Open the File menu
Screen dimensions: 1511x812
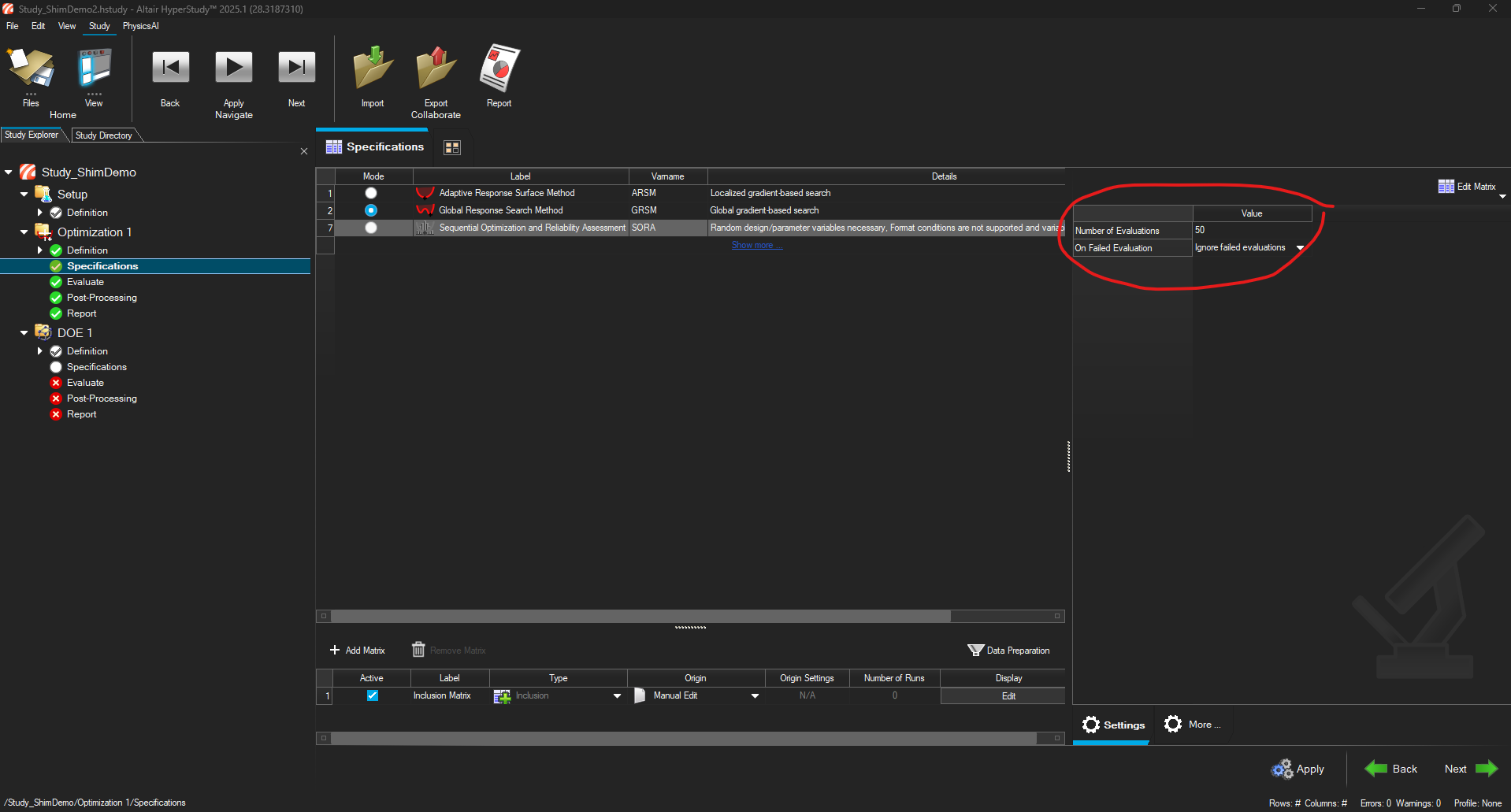tap(13, 26)
